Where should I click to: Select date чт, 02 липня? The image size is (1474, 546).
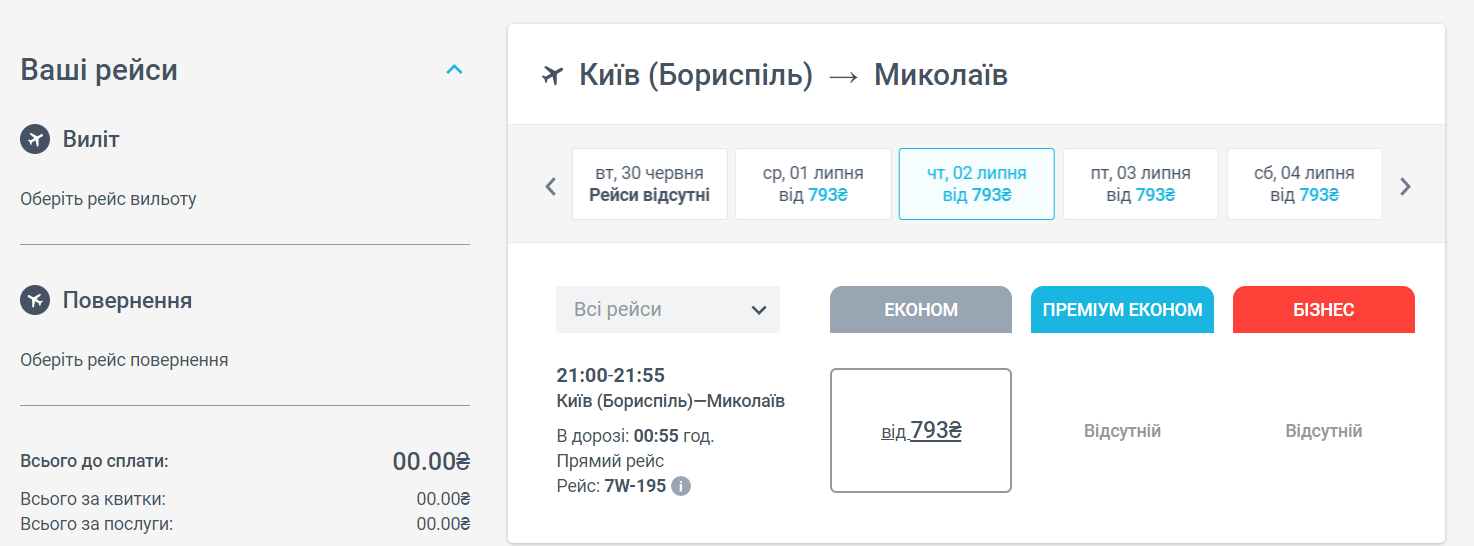[x=977, y=184]
